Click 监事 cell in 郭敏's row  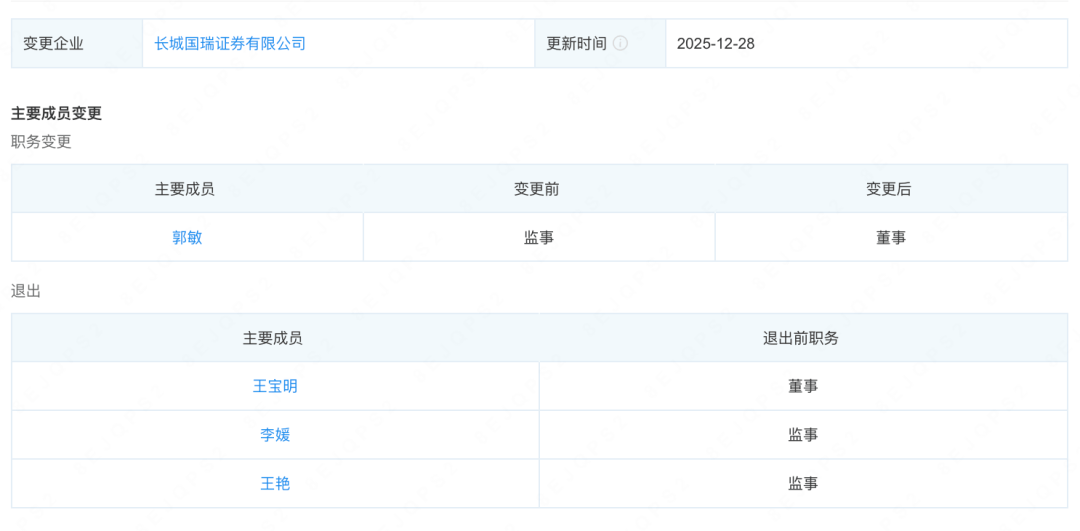(539, 238)
